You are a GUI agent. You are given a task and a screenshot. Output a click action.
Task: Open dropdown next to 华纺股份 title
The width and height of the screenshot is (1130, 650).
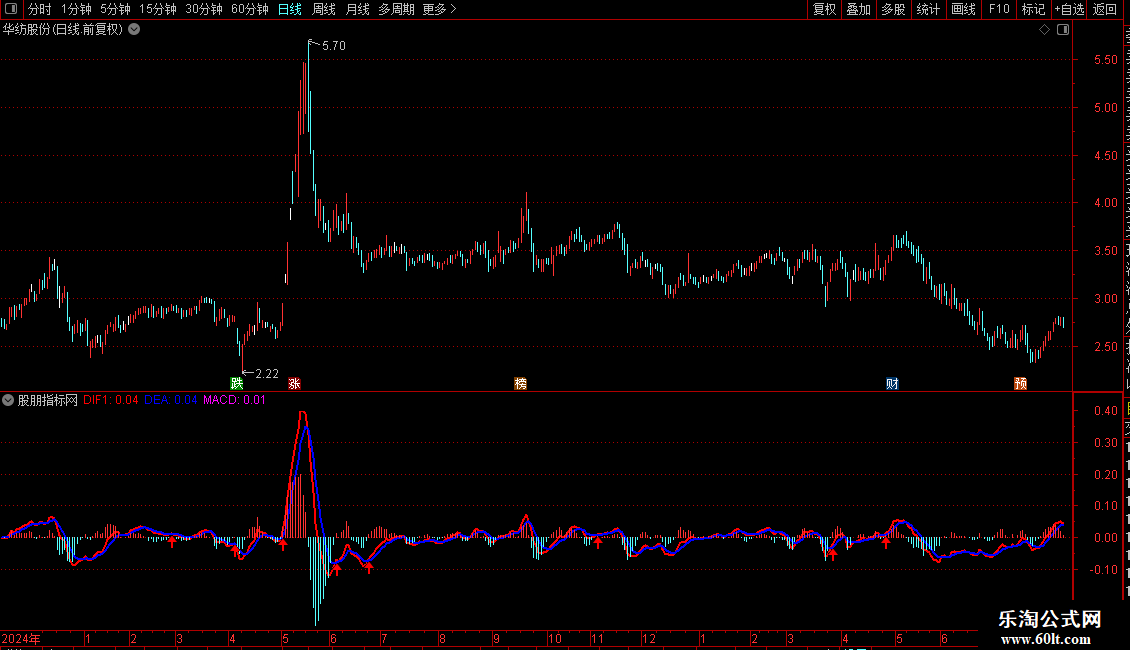tap(134, 30)
